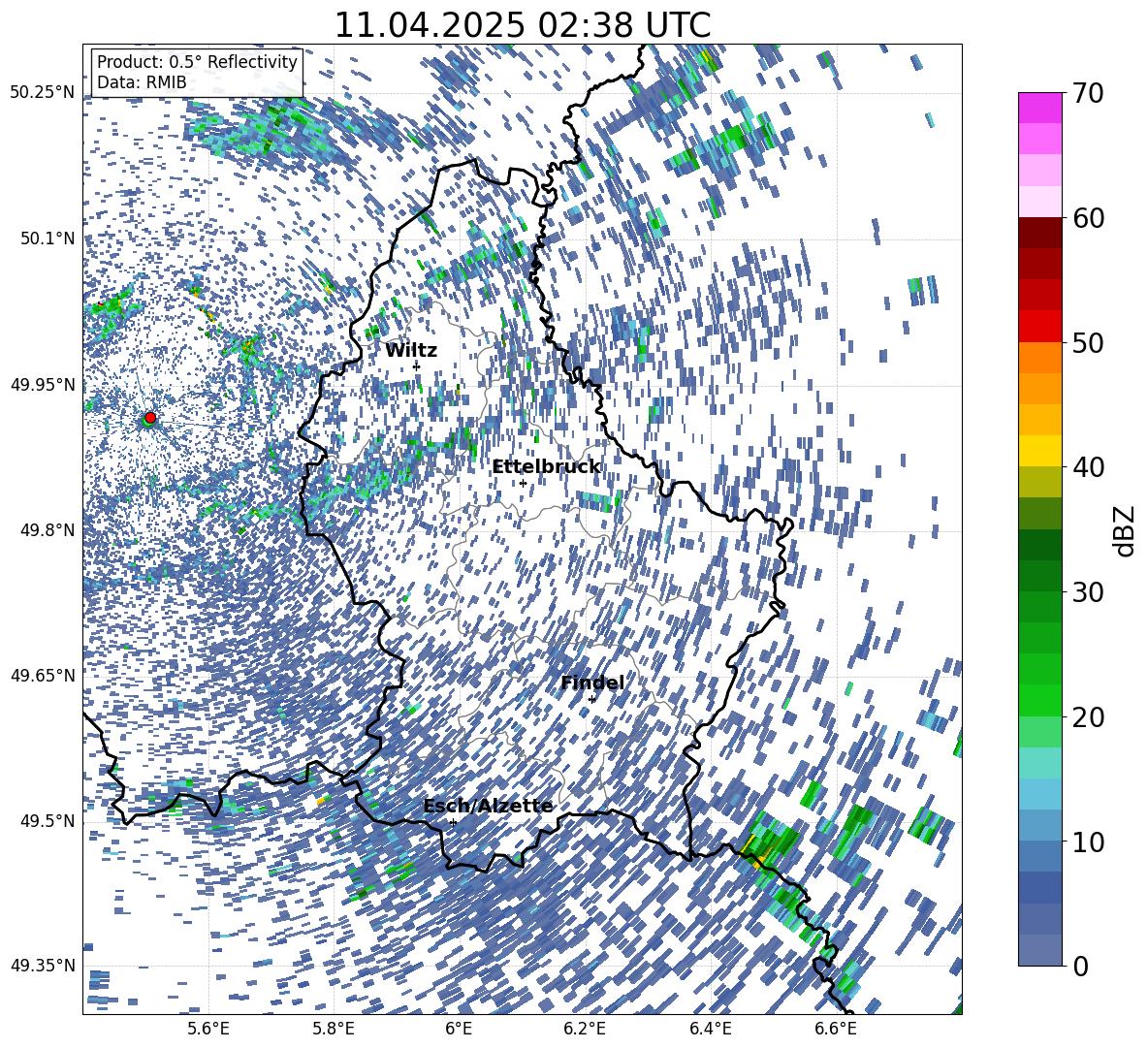
Task: Click the 5.6°E longitude tick label
Action: tap(208, 1029)
